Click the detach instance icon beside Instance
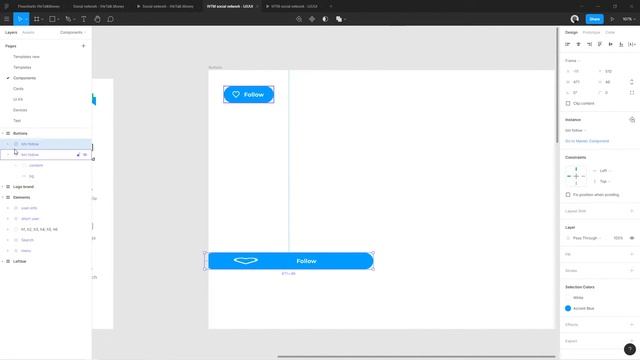Viewport: 640px width, 360px height. point(632,120)
